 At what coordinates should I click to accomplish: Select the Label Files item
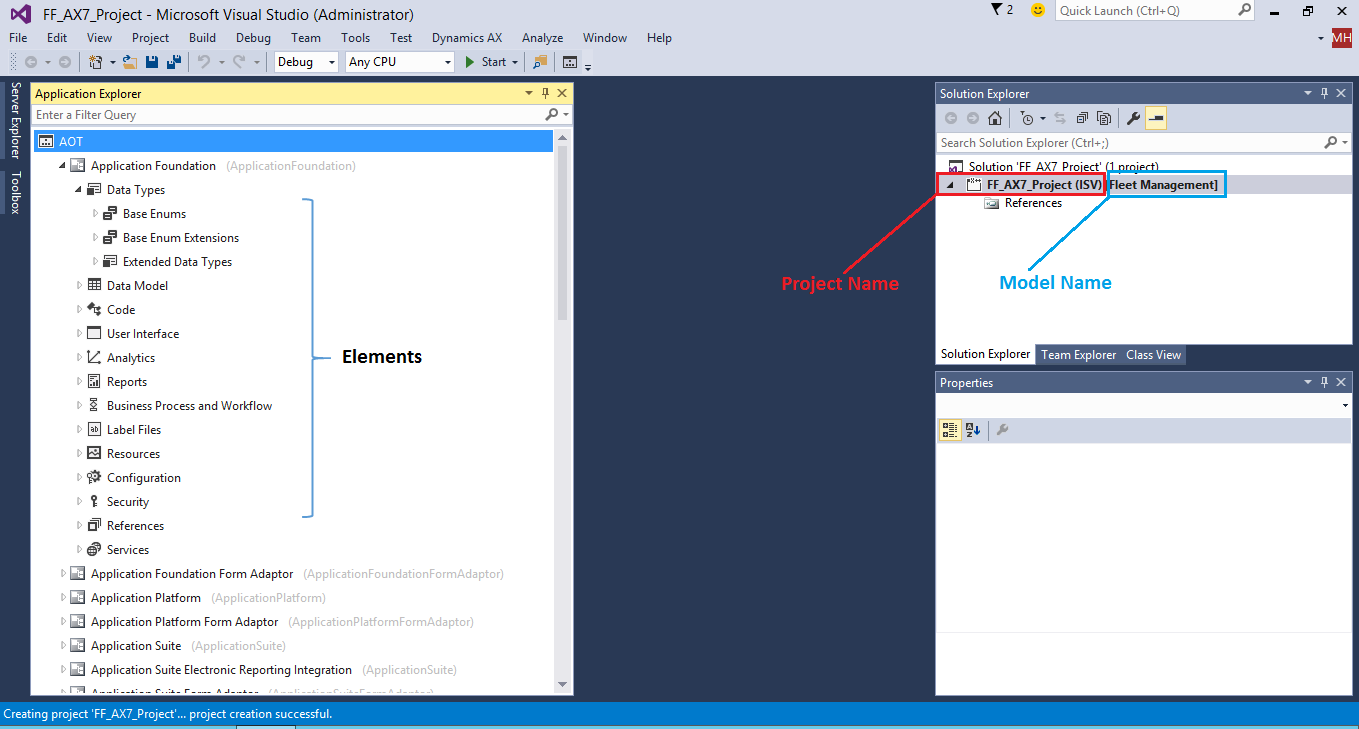(x=134, y=430)
